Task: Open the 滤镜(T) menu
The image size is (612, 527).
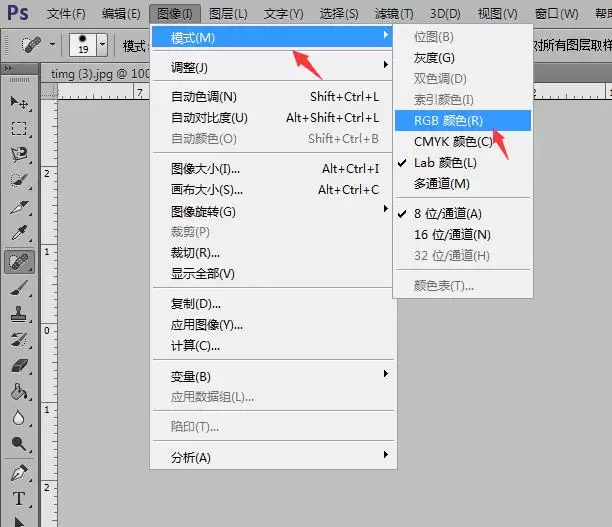Action: [x=394, y=14]
